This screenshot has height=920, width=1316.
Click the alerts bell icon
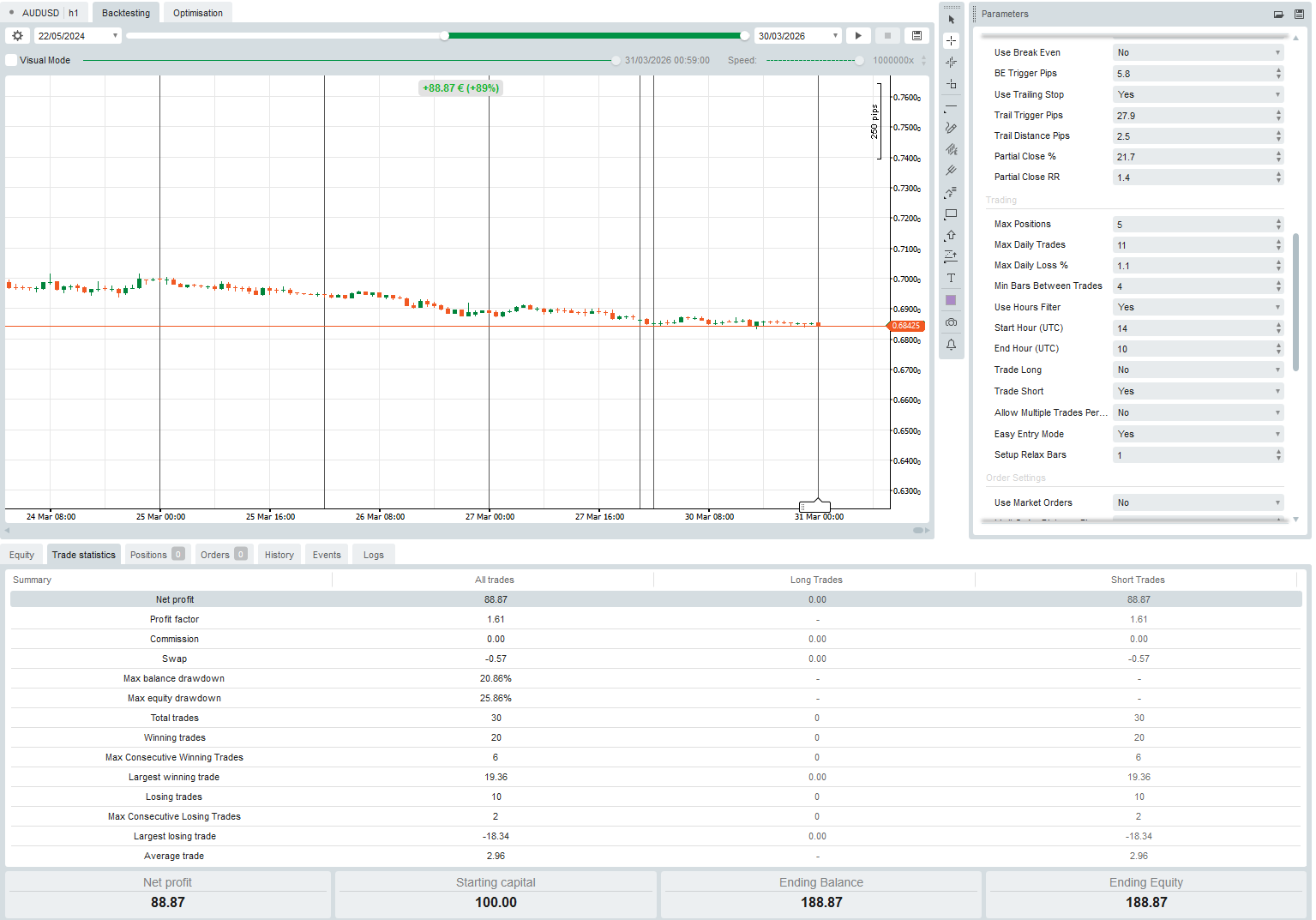coord(951,344)
